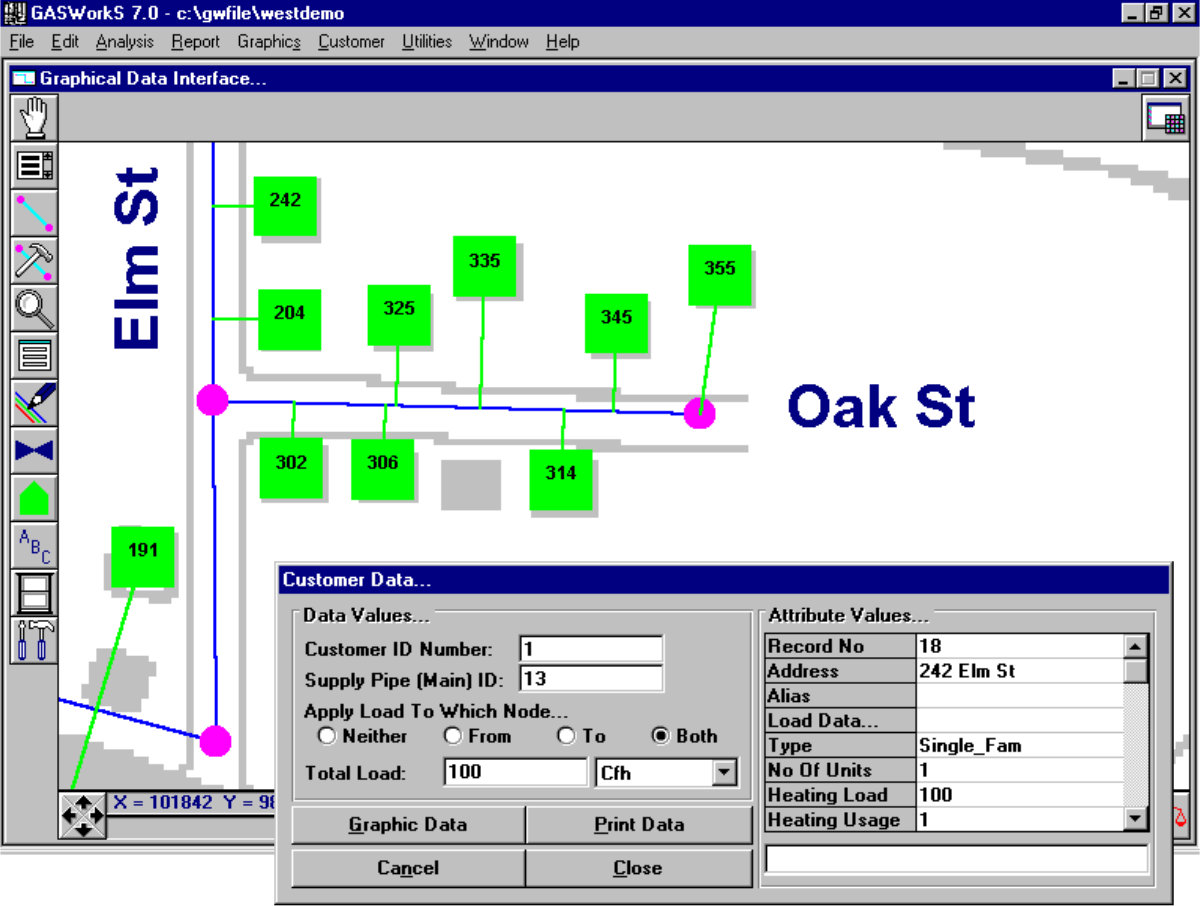Choose the ABC text label tool
Viewport: 1200px width, 906px height.
pyautogui.click(x=35, y=545)
